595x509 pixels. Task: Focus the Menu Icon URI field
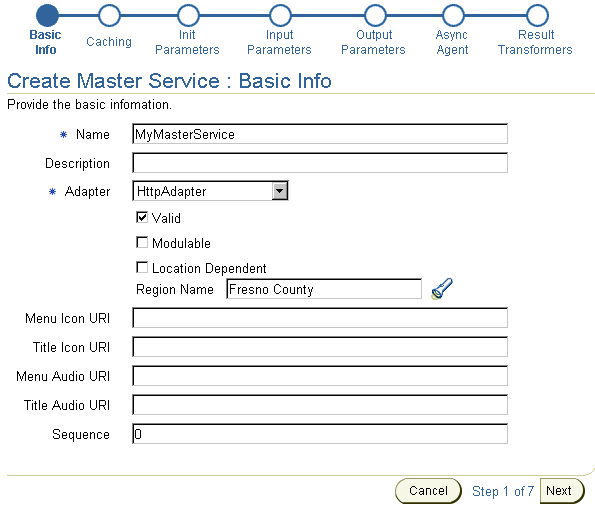pyautogui.click(x=320, y=318)
